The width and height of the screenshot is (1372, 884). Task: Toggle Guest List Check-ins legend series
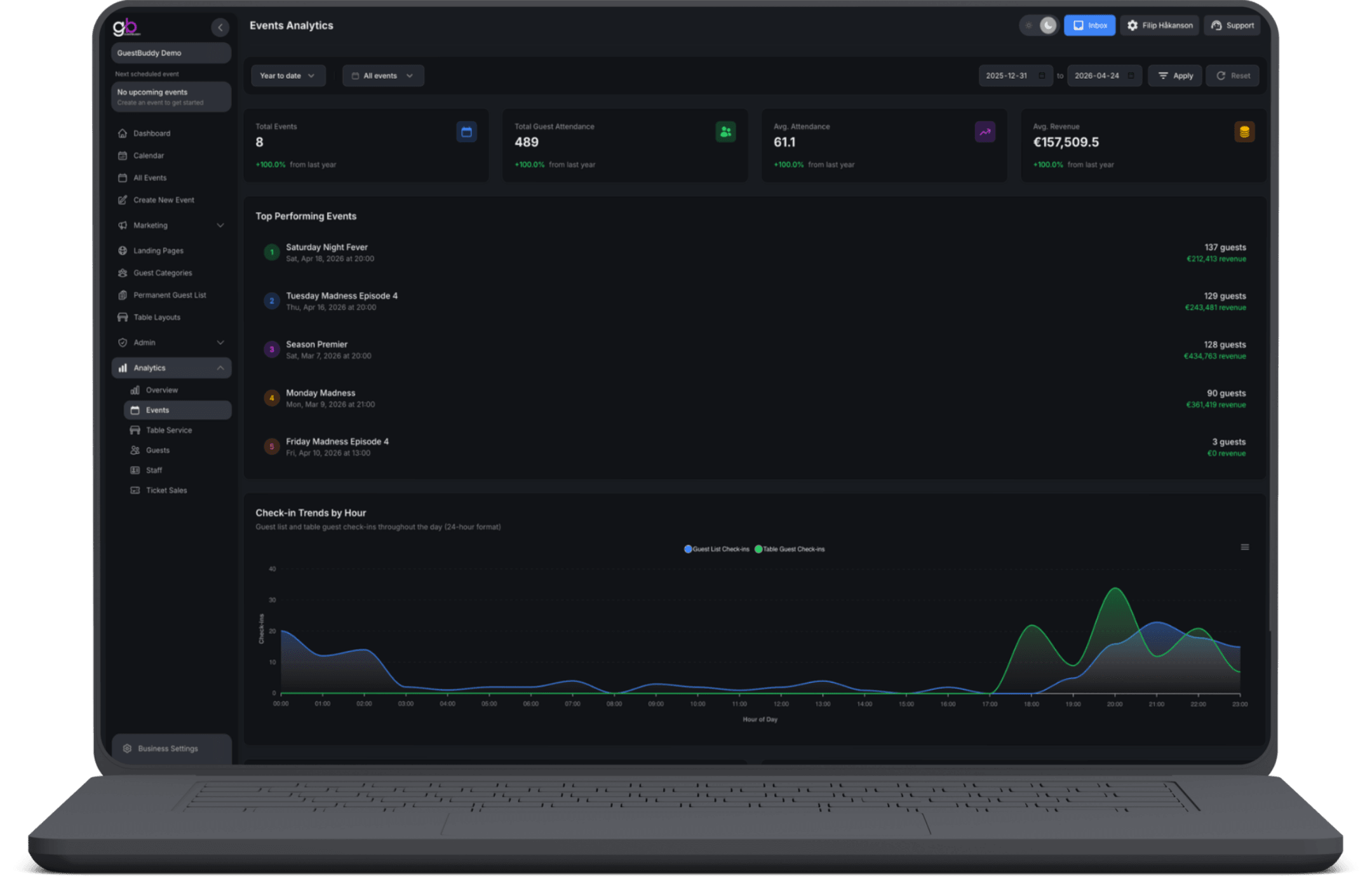click(716, 549)
